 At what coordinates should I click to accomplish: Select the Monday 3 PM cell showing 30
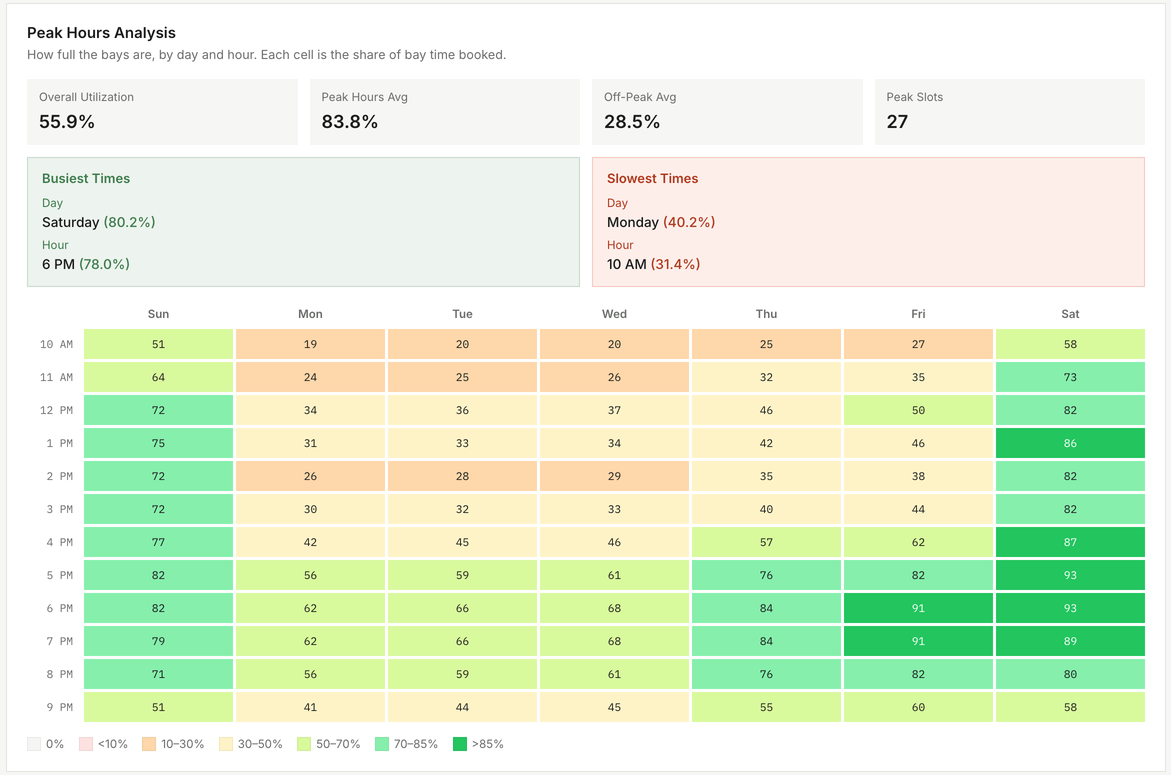310,509
